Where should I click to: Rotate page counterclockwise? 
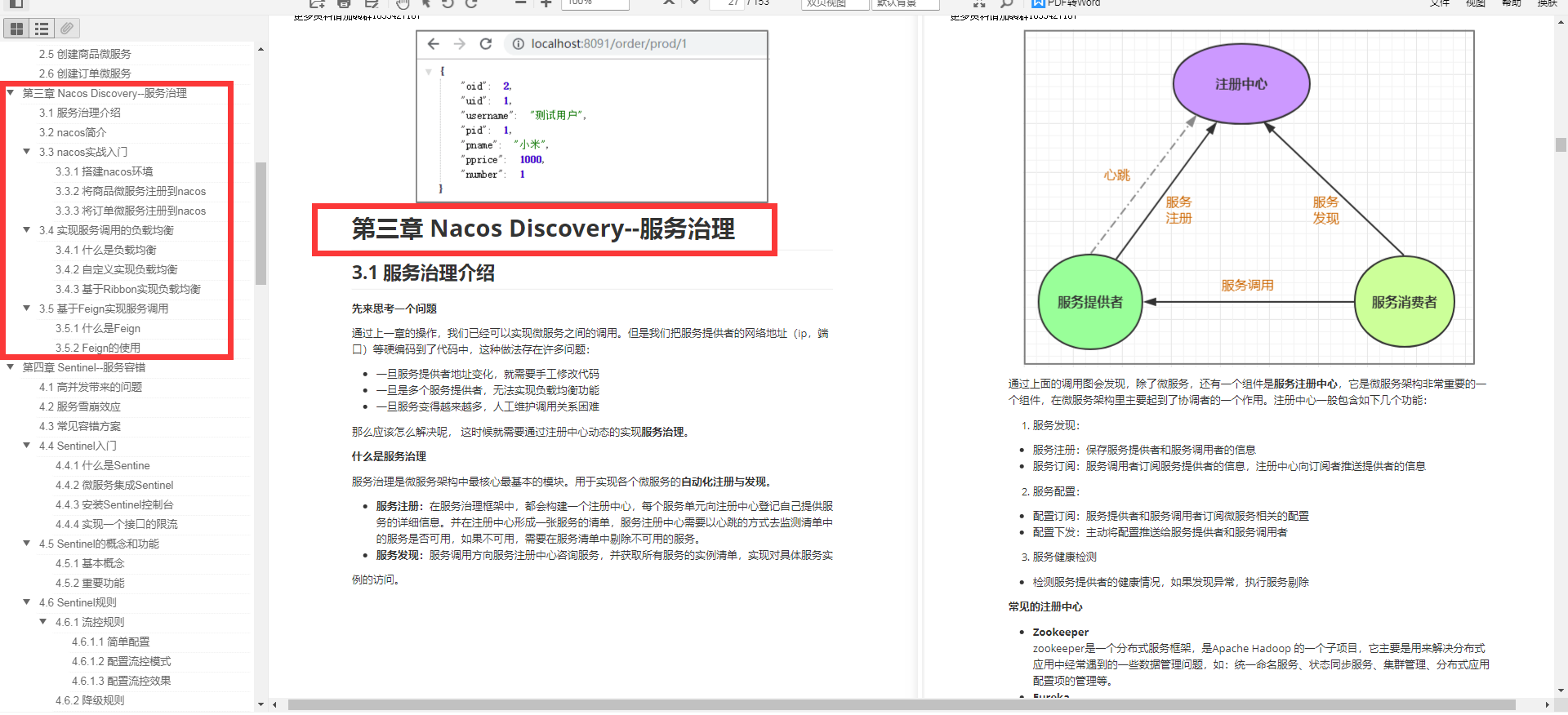[448, 3]
